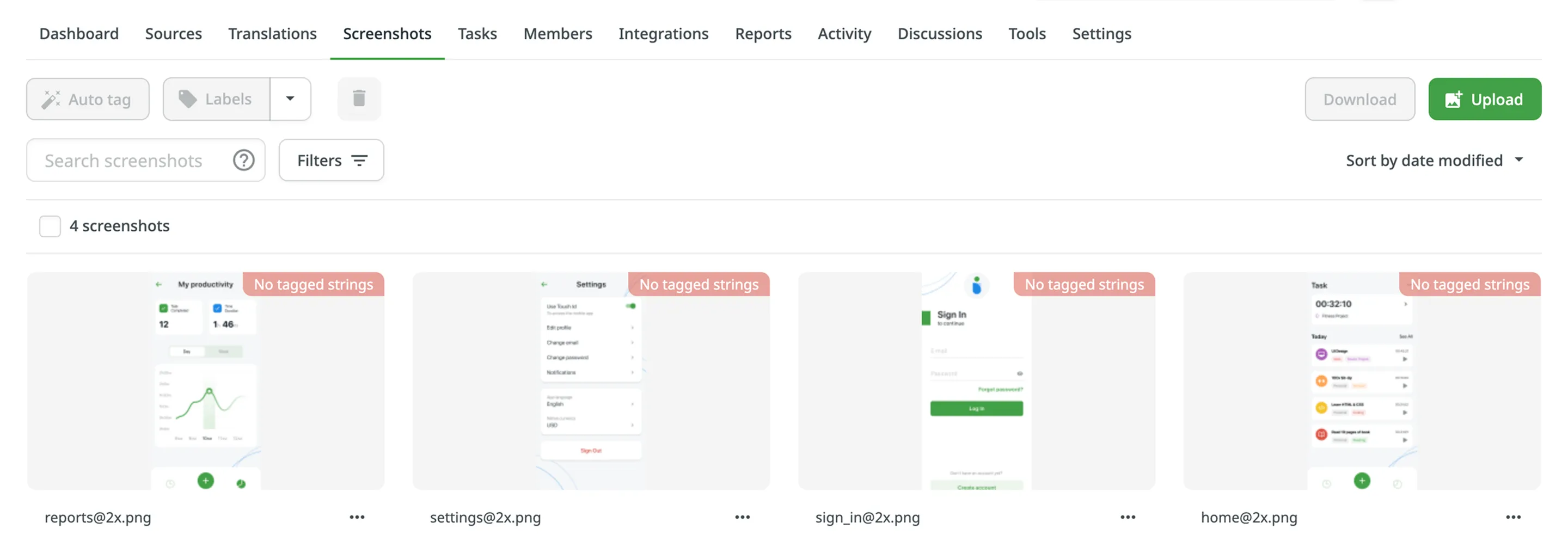Switch to the Translations tab
1568x553 pixels.
tap(272, 33)
